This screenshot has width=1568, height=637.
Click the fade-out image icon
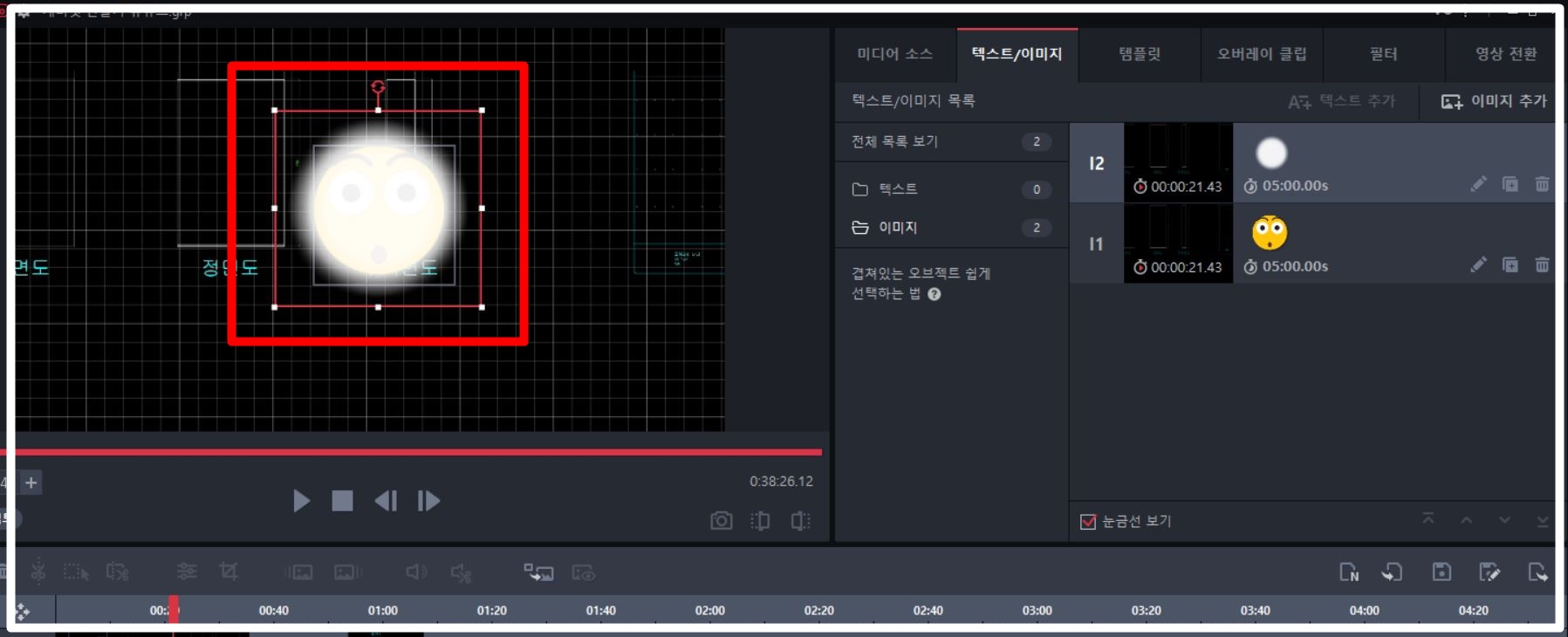pos(348,572)
